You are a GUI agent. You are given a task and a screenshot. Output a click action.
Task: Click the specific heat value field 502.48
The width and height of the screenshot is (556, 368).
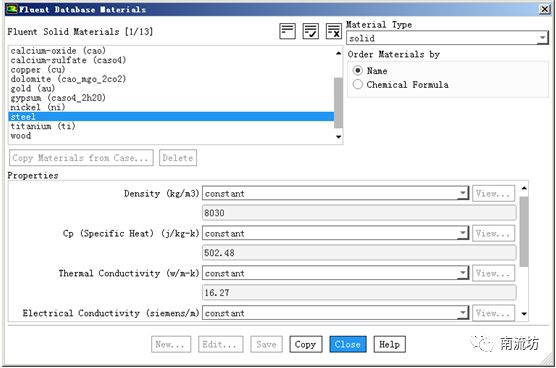tap(359, 253)
